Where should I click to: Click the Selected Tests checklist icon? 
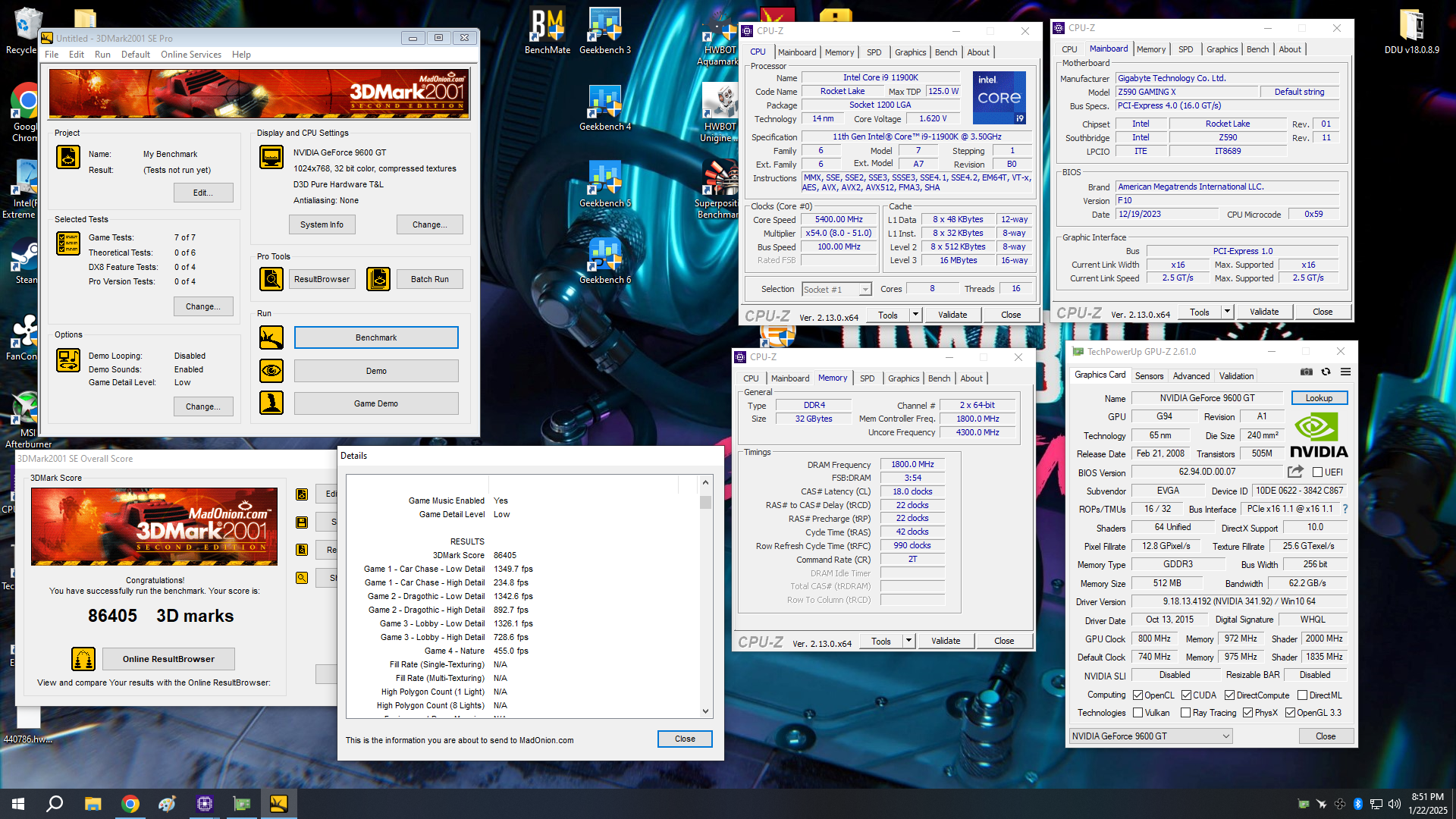click(68, 243)
